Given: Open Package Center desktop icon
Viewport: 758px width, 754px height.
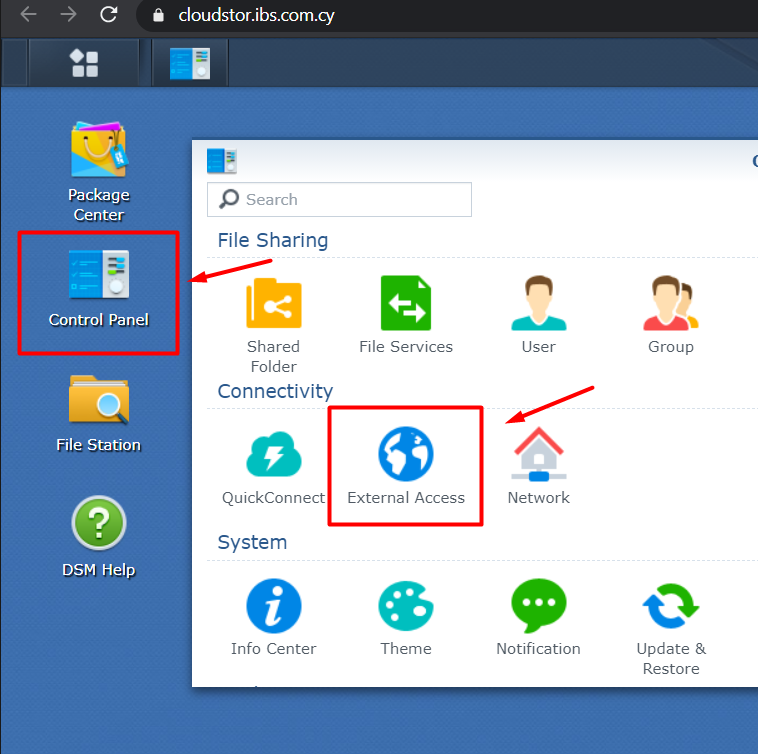Looking at the screenshot, I should coord(99,172).
